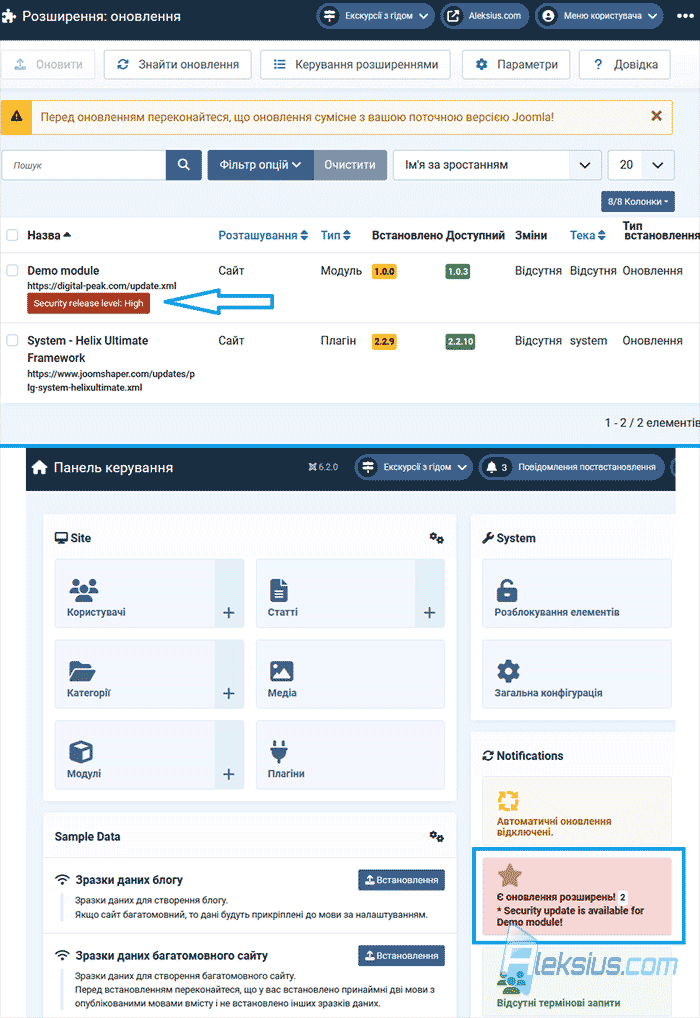This screenshot has width=700, height=1018.
Task: Click the magnifier search button
Action: point(184,165)
